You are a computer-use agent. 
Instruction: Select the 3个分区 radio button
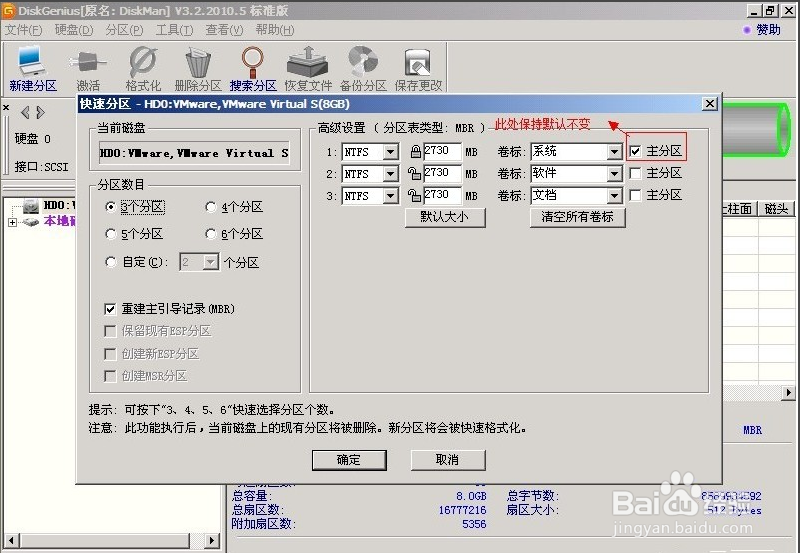coord(110,207)
